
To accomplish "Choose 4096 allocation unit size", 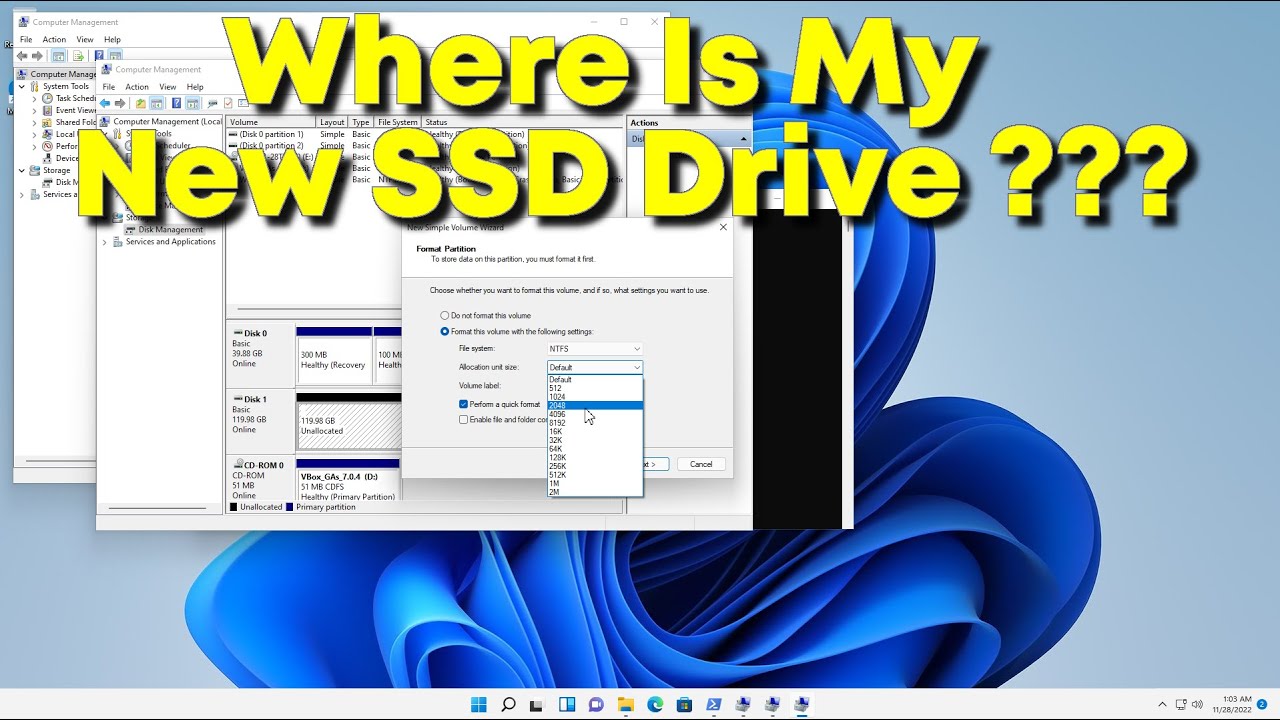I will point(595,414).
